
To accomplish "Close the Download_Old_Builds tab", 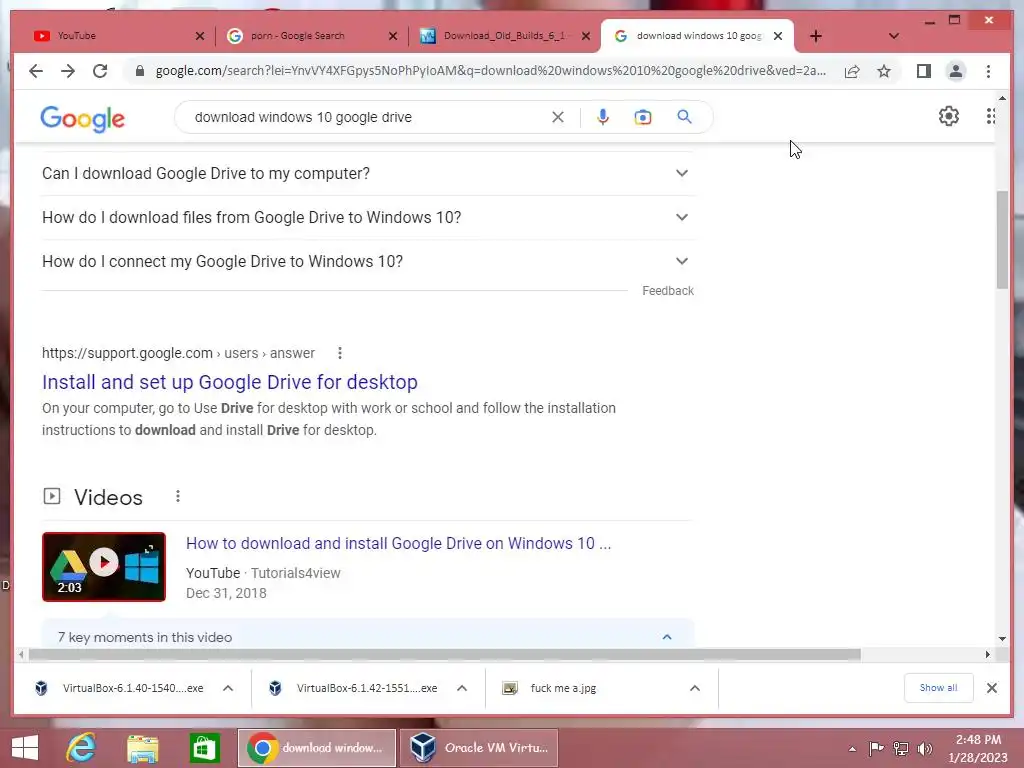I will pos(586,36).
